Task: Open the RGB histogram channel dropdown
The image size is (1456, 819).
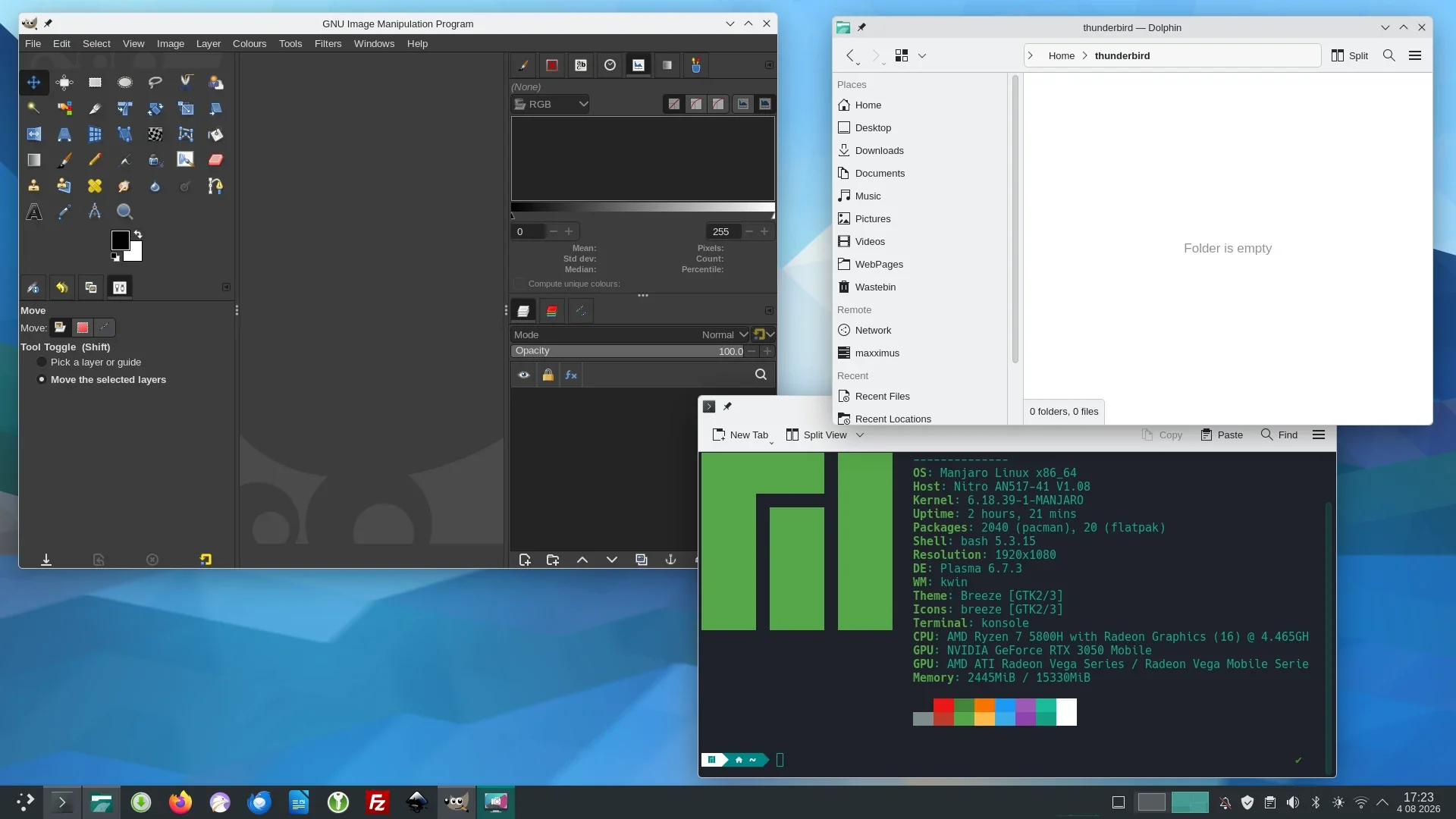Action: tap(551, 104)
